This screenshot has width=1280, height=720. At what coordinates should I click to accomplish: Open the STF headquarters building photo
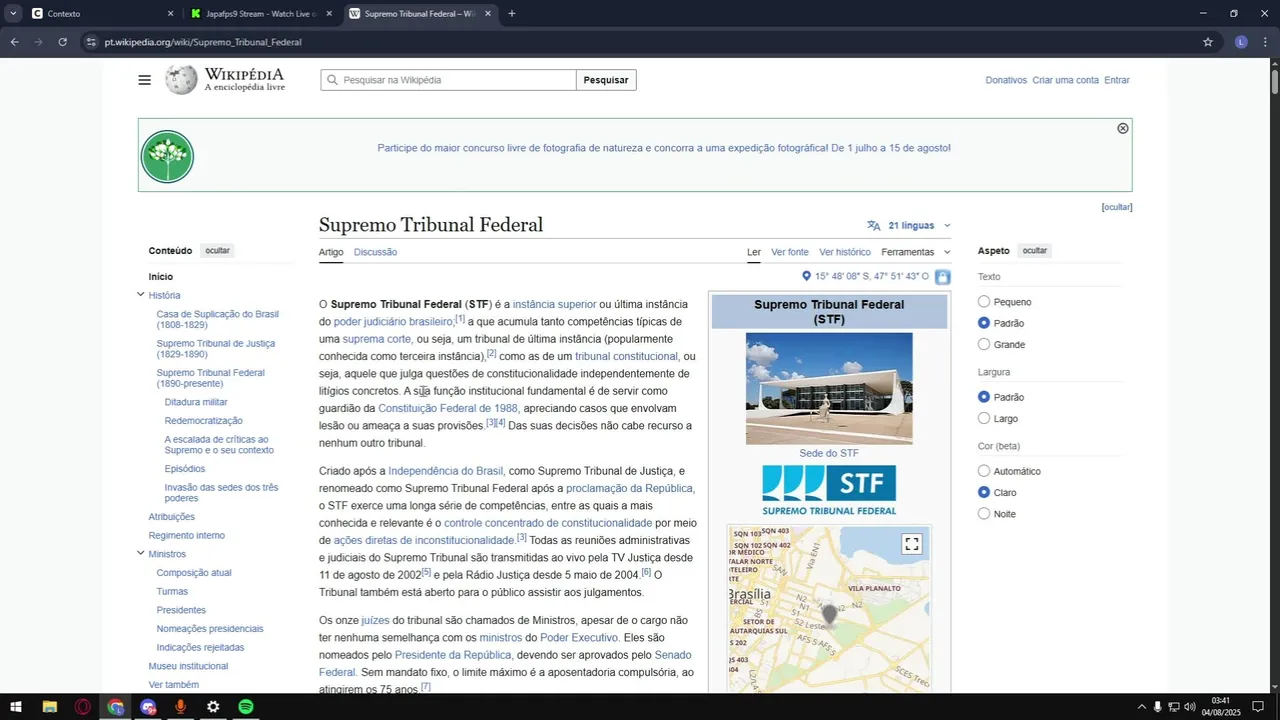[x=829, y=388]
